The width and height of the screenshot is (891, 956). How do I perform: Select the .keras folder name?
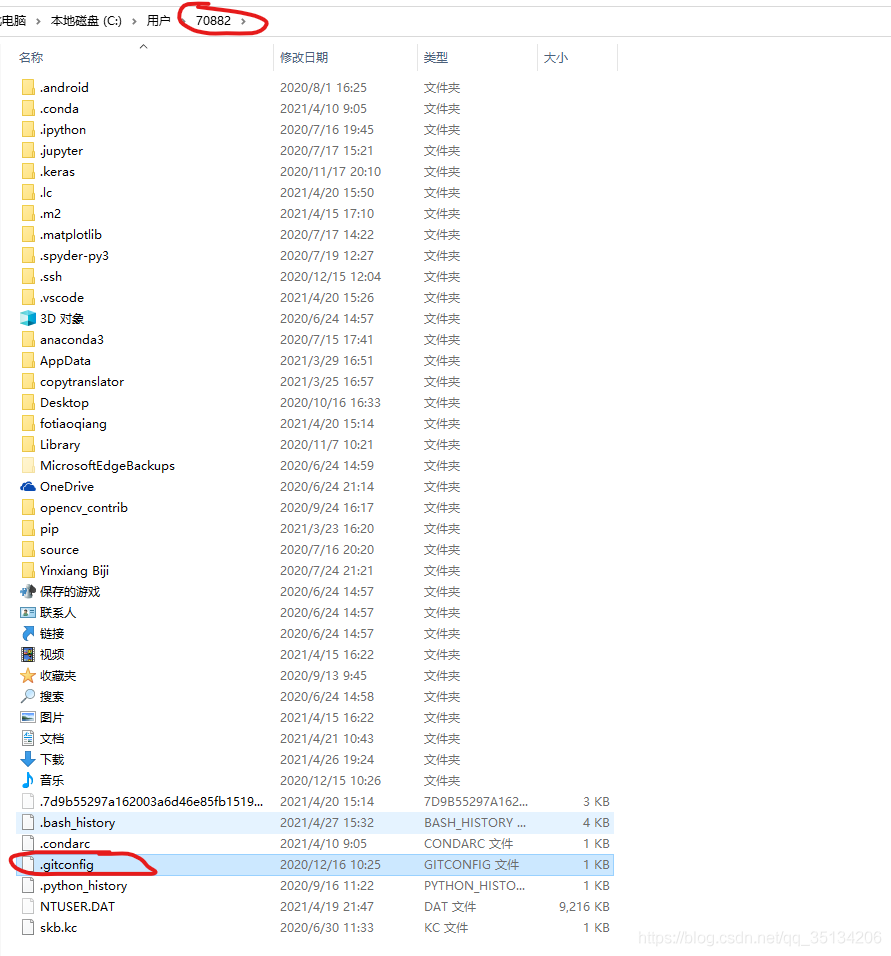click(x=57, y=171)
